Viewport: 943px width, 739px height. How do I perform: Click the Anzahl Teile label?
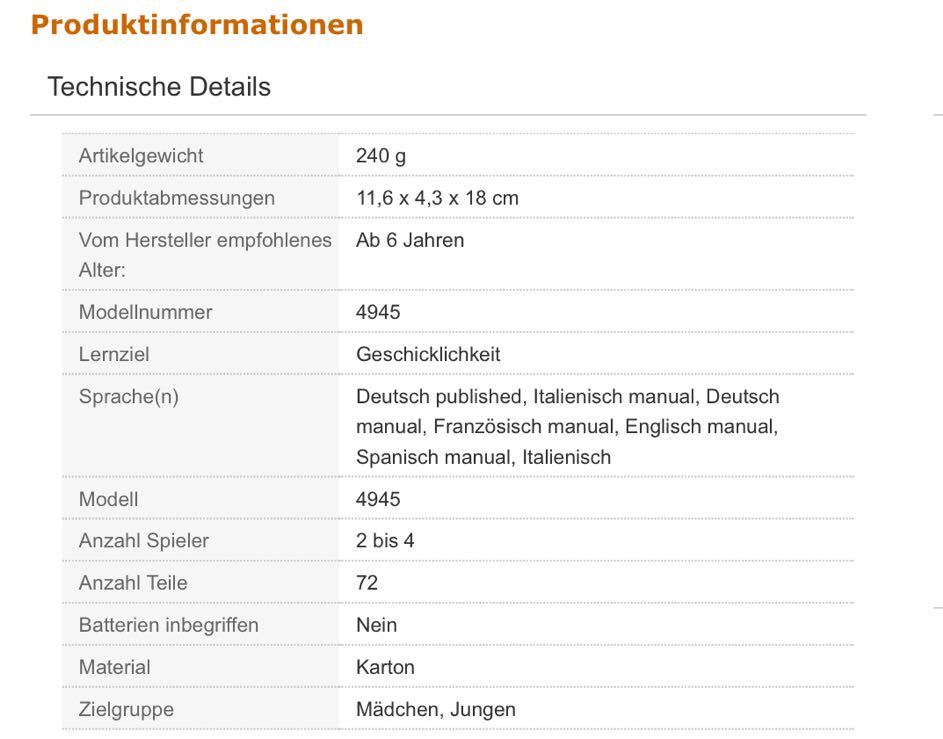click(x=133, y=583)
